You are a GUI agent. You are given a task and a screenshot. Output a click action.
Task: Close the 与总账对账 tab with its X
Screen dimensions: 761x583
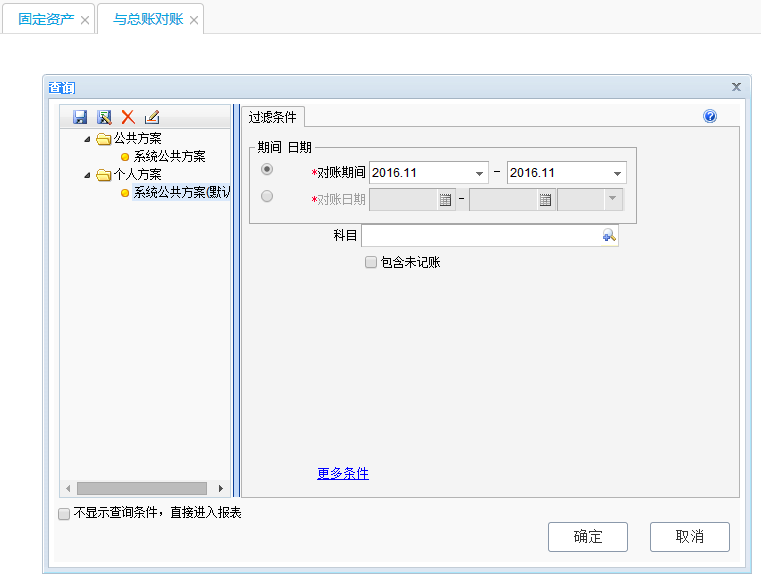click(194, 20)
